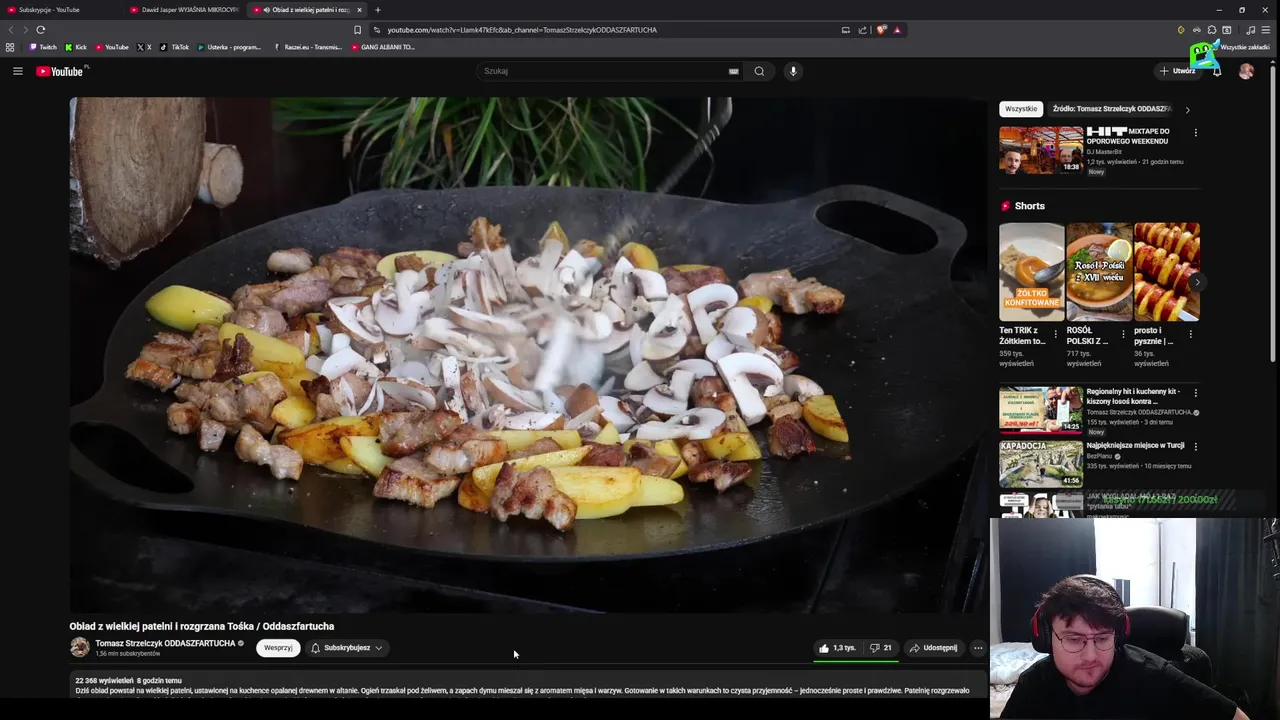Click the Udostępnij share button
This screenshot has width=1280, height=720.
pyautogui.click(x=933, y=648)
